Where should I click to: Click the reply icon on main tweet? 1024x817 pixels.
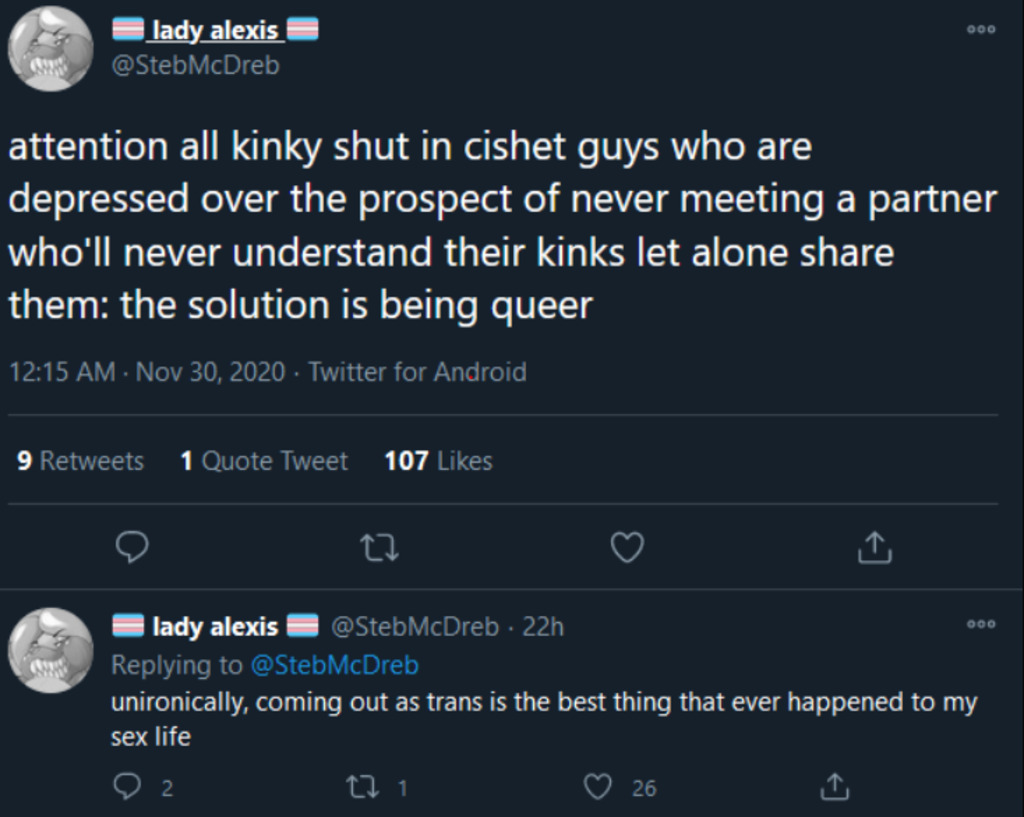click(x=132, y=546)
